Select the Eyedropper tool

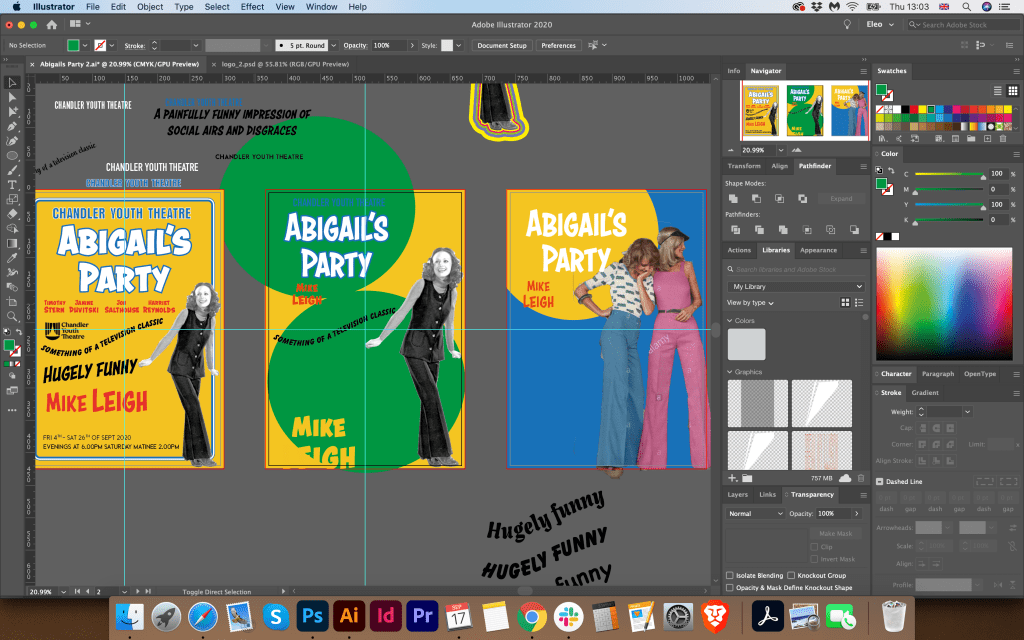pos(12,257)
